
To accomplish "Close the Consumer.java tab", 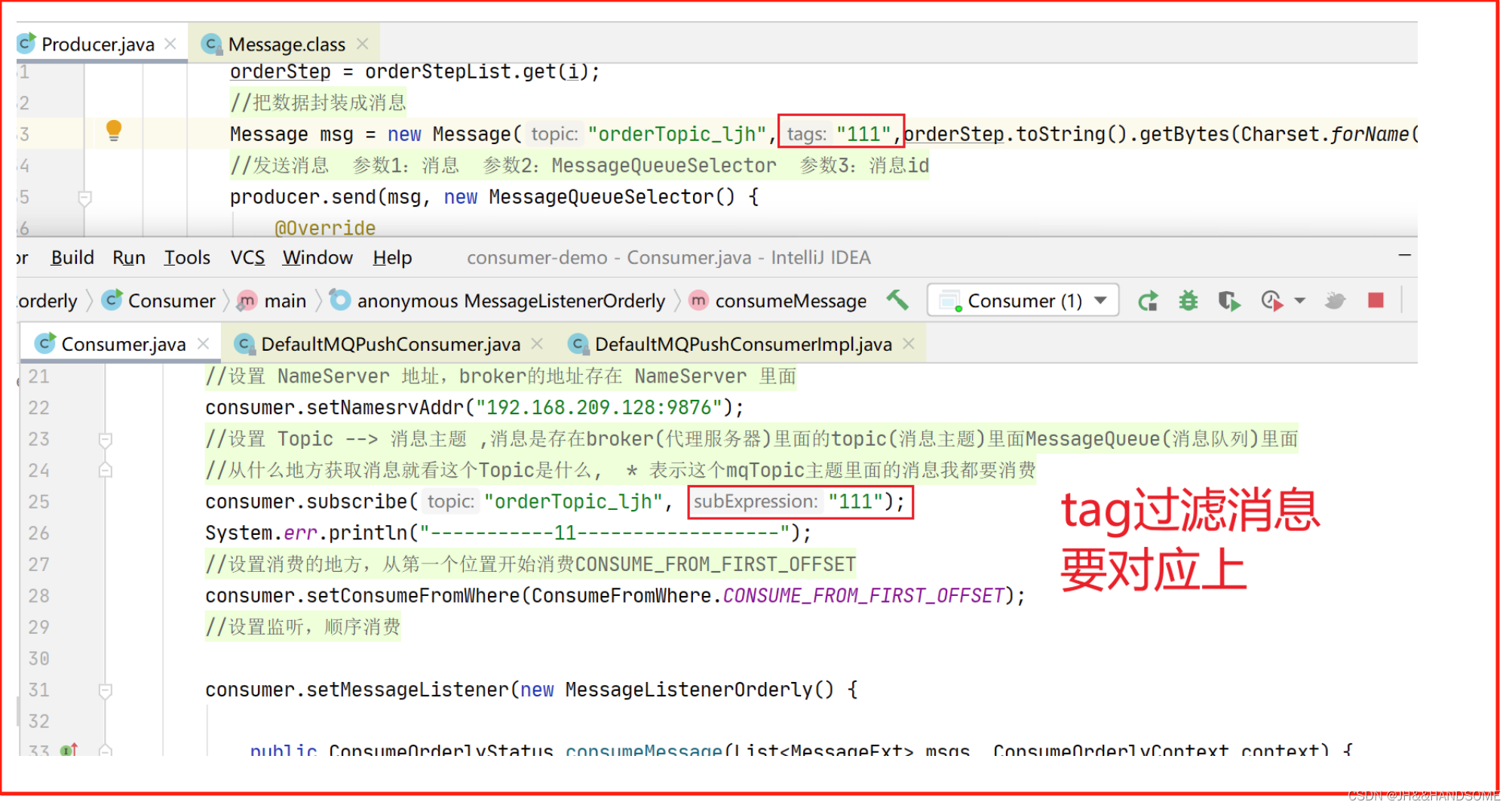I will point(203,343).
